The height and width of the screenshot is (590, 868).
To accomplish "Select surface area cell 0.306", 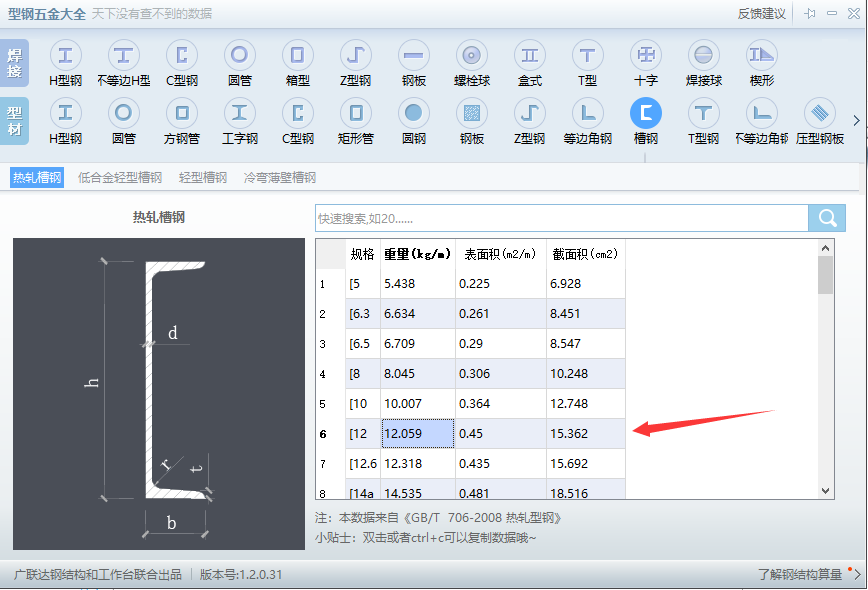I will tap(500, 374).
